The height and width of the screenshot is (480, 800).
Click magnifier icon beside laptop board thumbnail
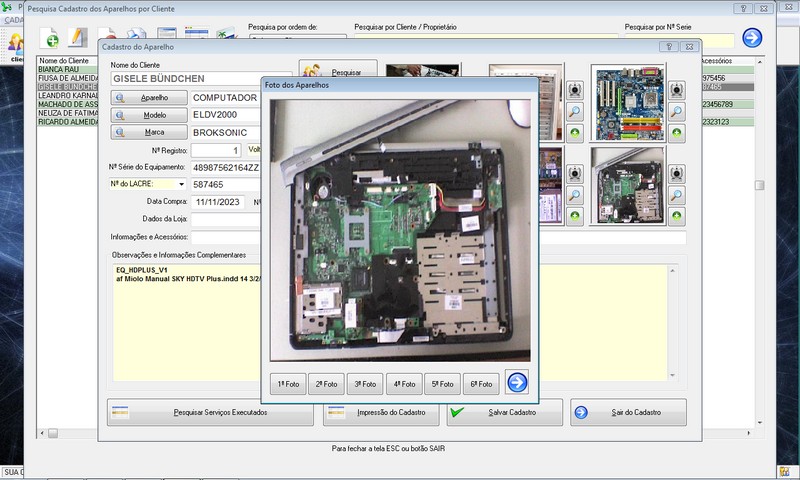point(677,195)
